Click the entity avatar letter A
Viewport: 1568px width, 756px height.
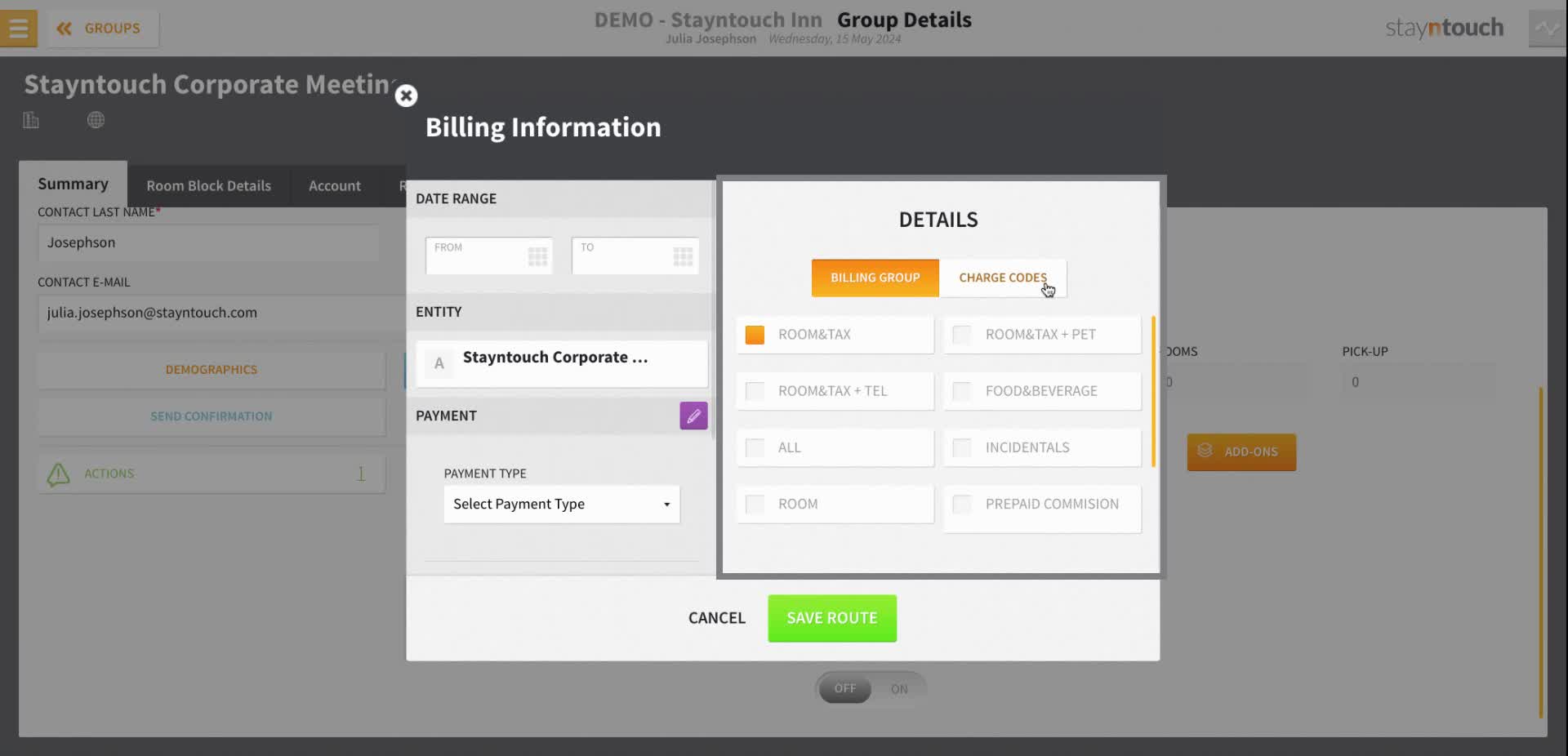439,363
